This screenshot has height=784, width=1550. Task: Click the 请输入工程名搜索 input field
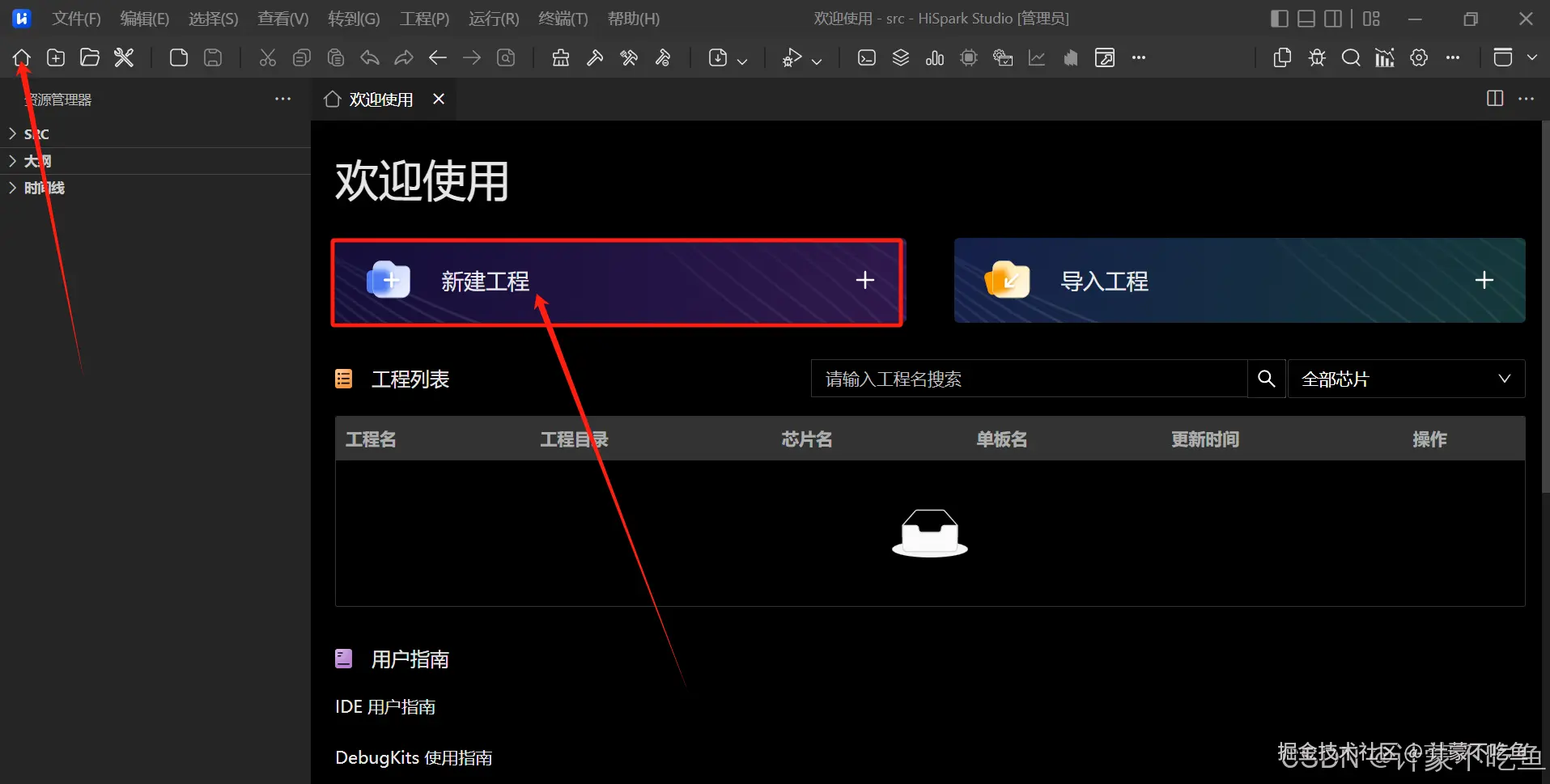coord(1028,378)
